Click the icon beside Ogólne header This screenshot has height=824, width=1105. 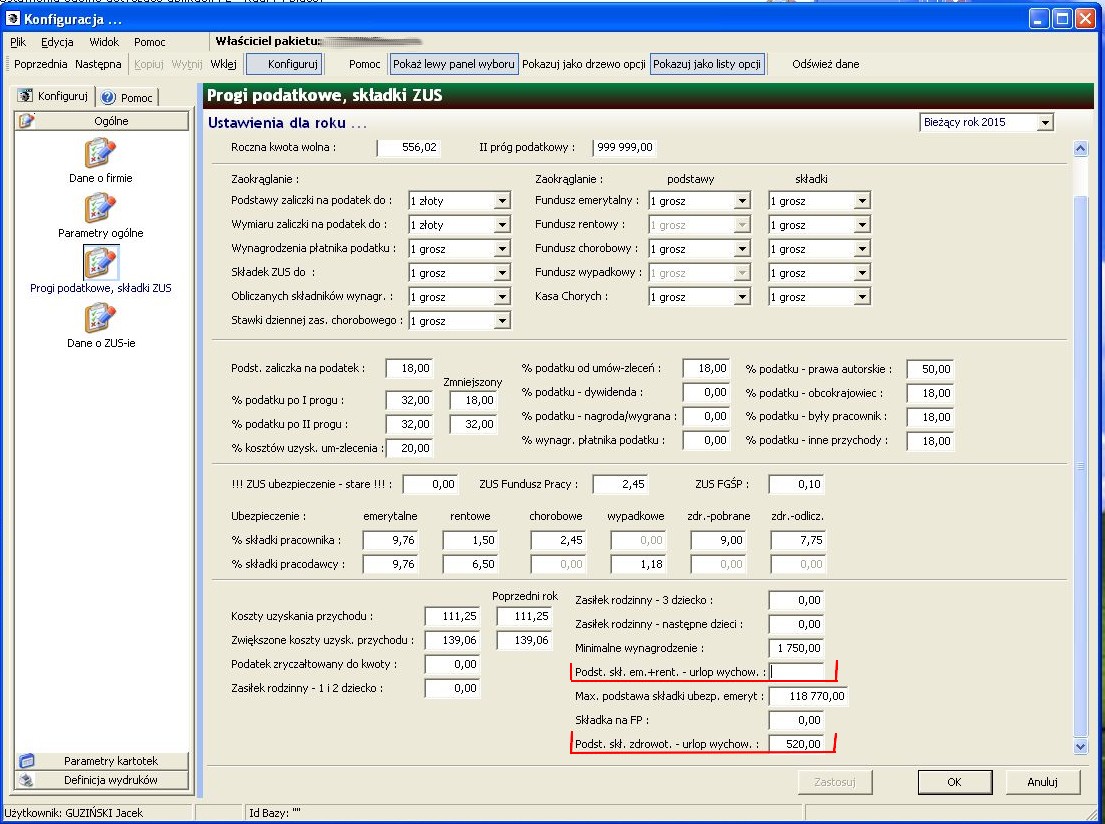(x=27, y=121)
